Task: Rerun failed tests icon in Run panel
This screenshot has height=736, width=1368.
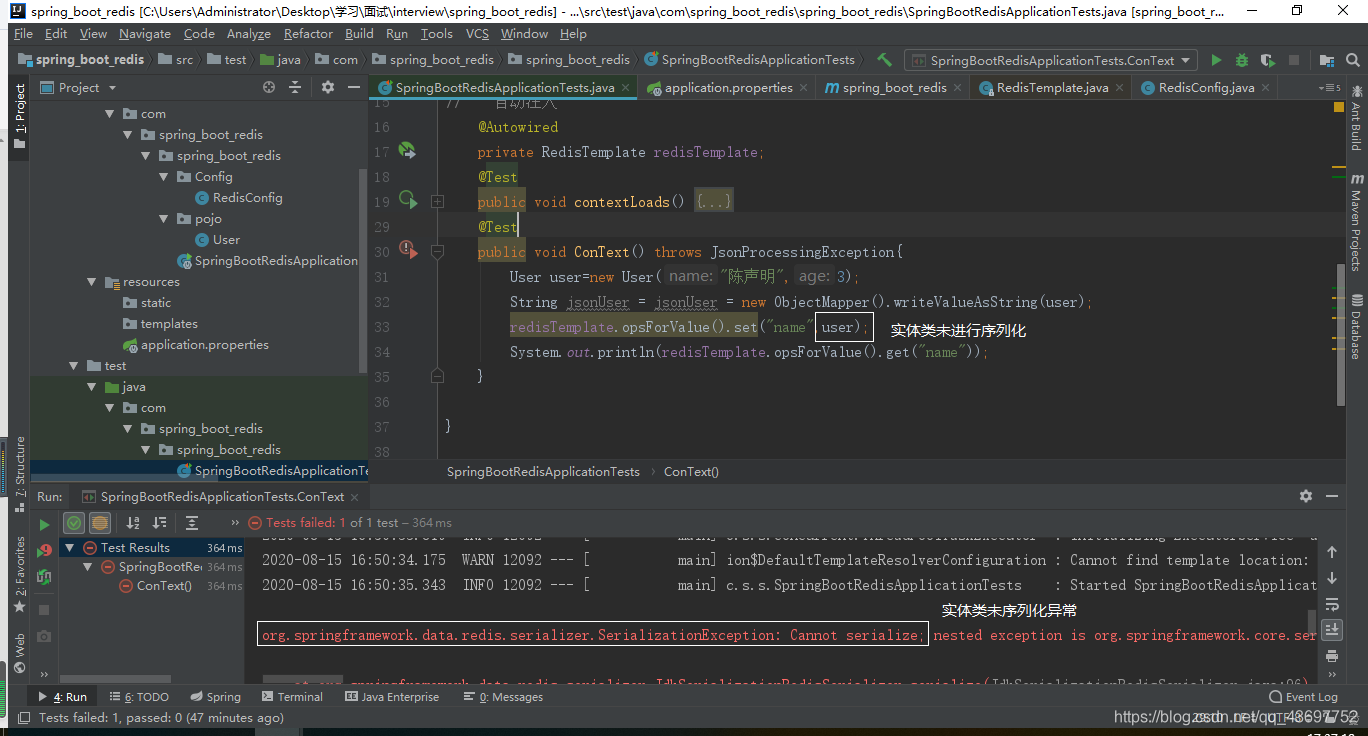Action: coord(44,550)
